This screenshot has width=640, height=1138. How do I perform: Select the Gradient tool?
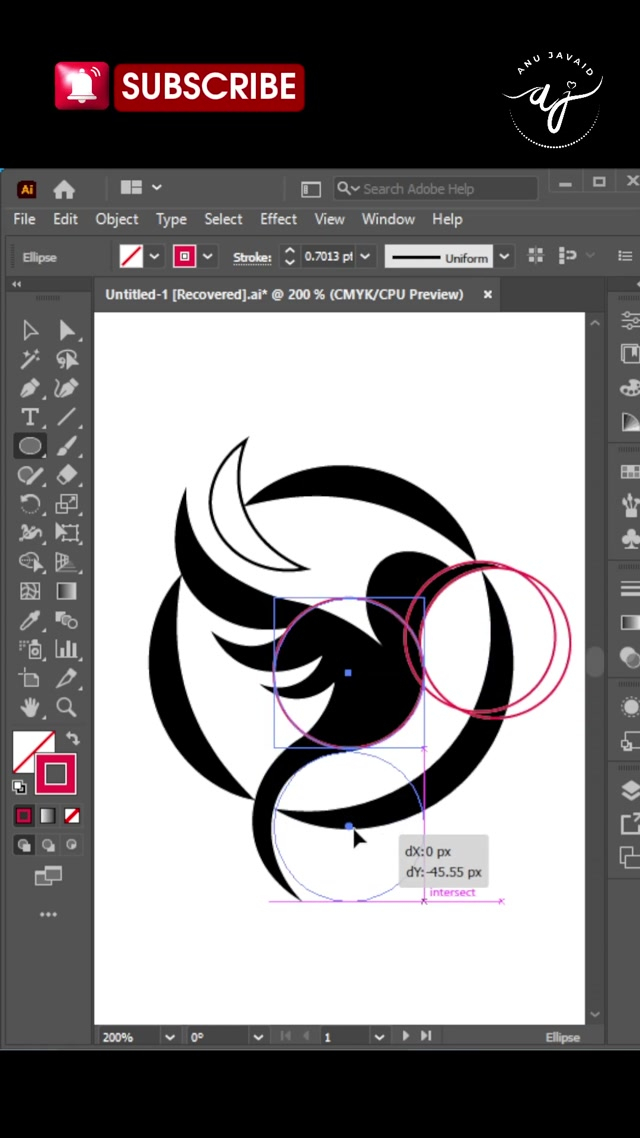[x=67, y=591]
